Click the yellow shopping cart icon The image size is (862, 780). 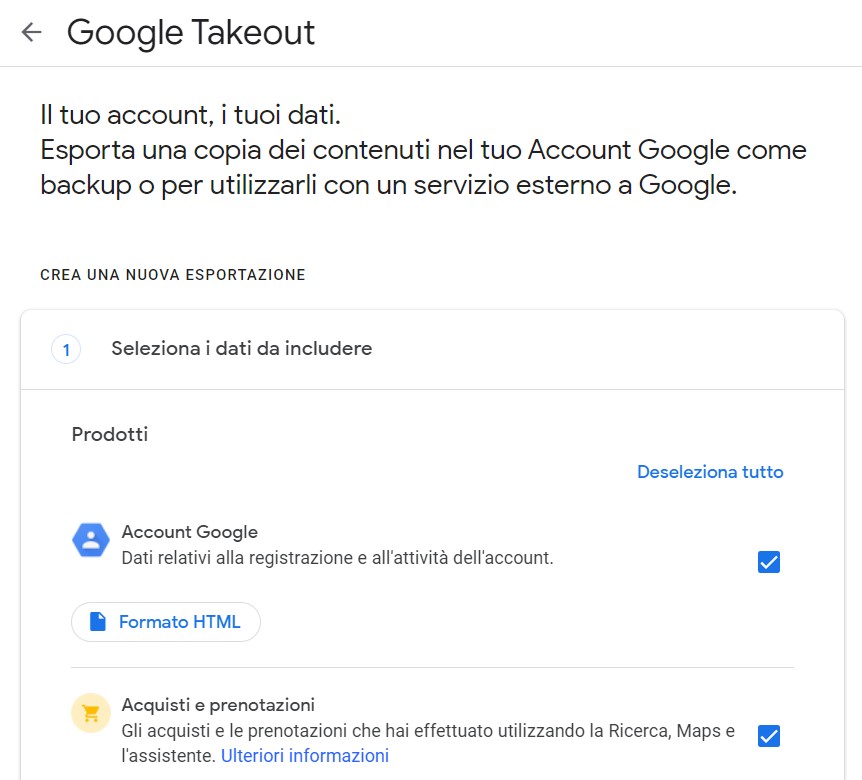[91, 713]
